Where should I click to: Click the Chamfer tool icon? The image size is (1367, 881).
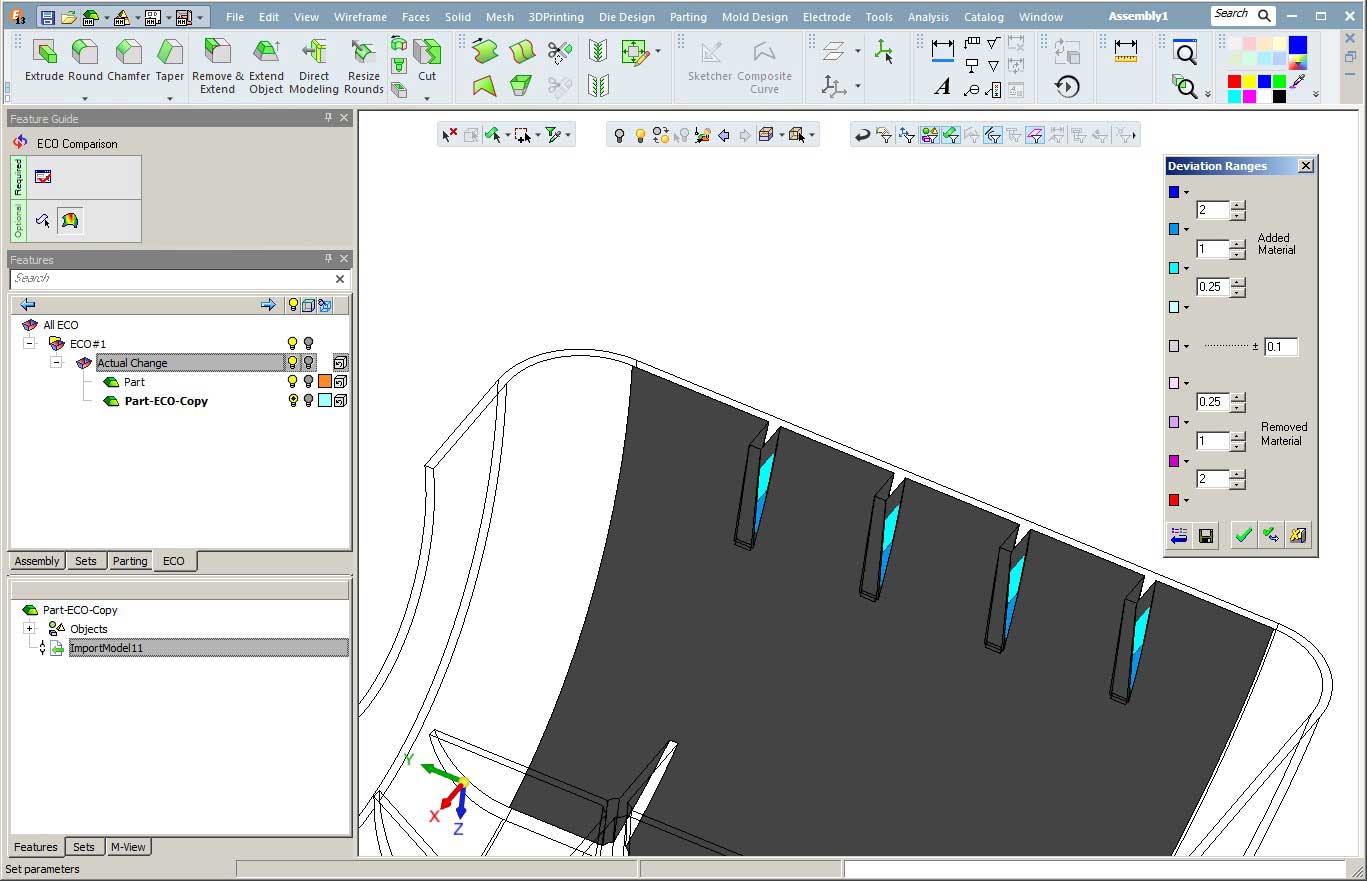click(x=128, y=62)
